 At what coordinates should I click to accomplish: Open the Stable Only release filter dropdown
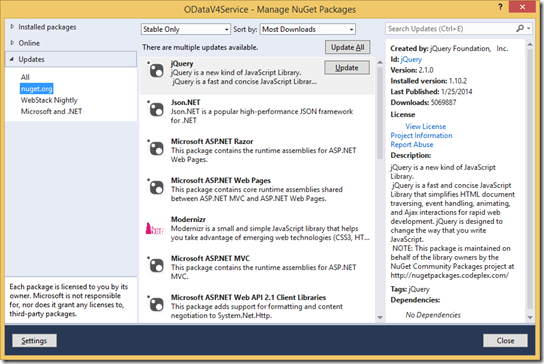tap(186, 29)
